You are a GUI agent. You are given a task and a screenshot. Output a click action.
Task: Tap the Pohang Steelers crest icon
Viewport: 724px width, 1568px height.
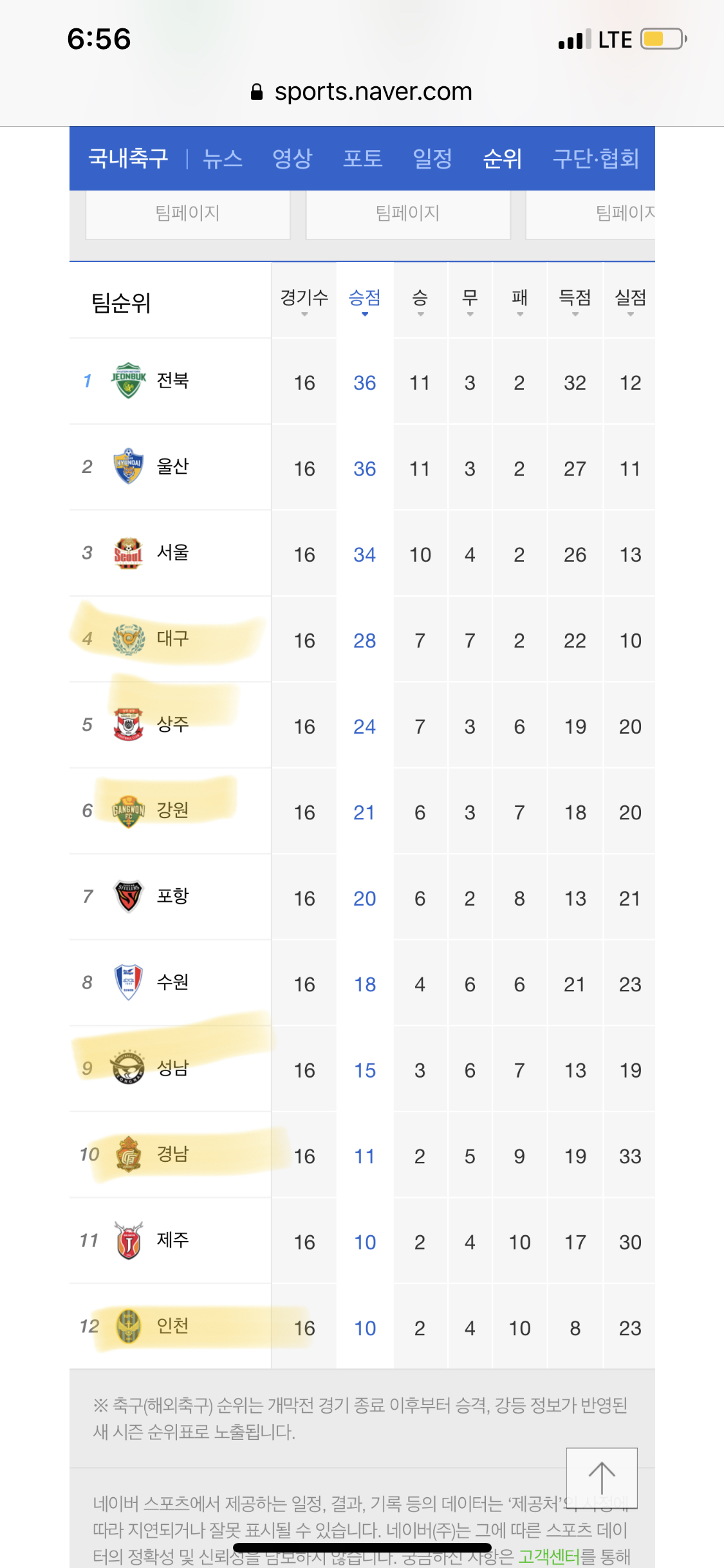pos(128,896)
